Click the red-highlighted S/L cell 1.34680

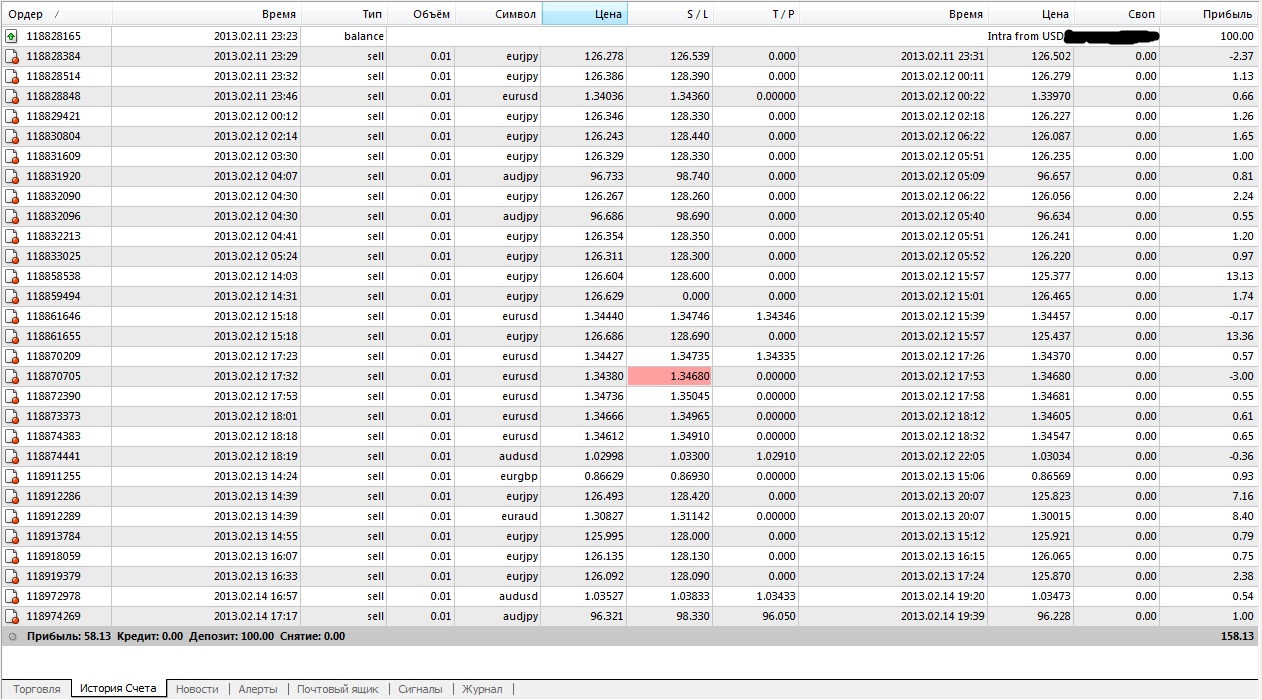(670, 376)
